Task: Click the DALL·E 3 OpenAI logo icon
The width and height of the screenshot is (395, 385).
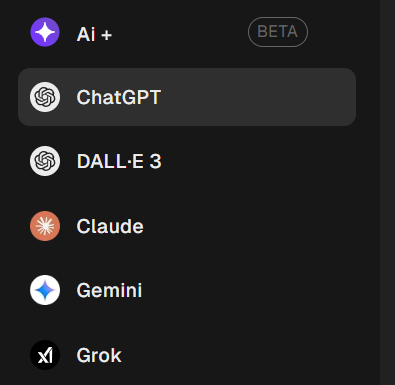Action: tap(45, 161)
